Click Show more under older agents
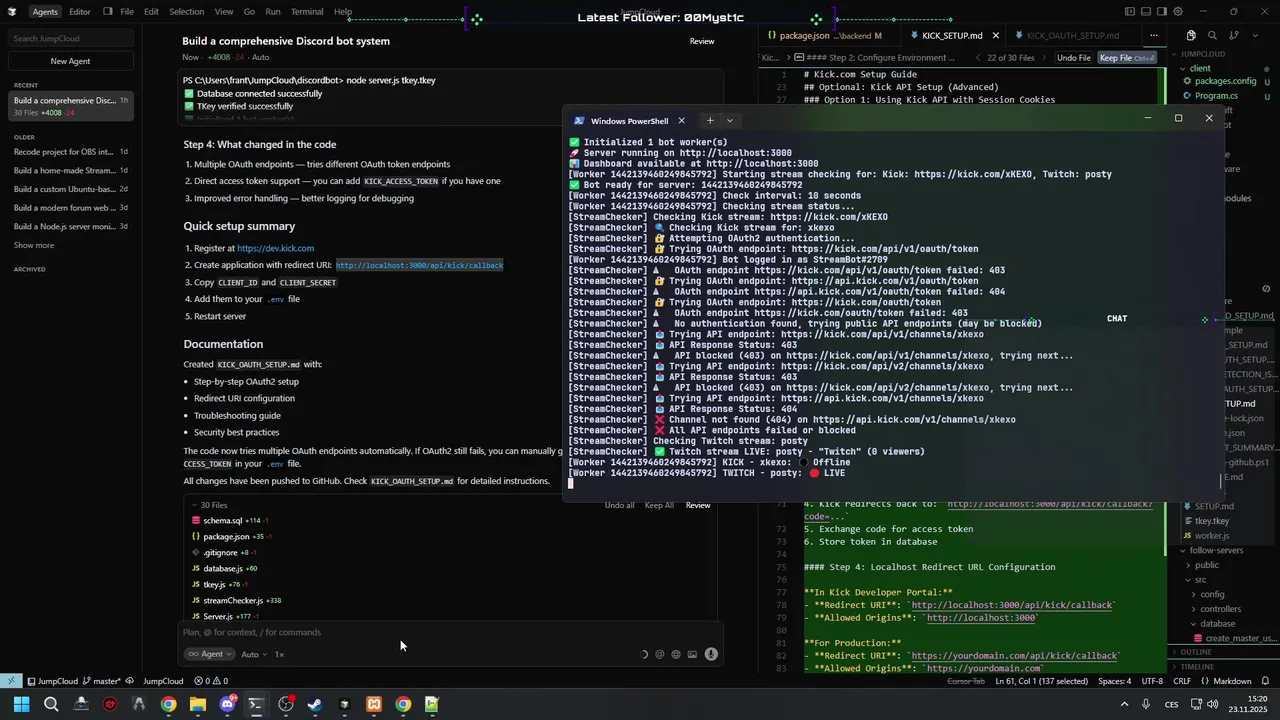The image size is (1280, 720). pyautogui.click(x=34, y=245)
